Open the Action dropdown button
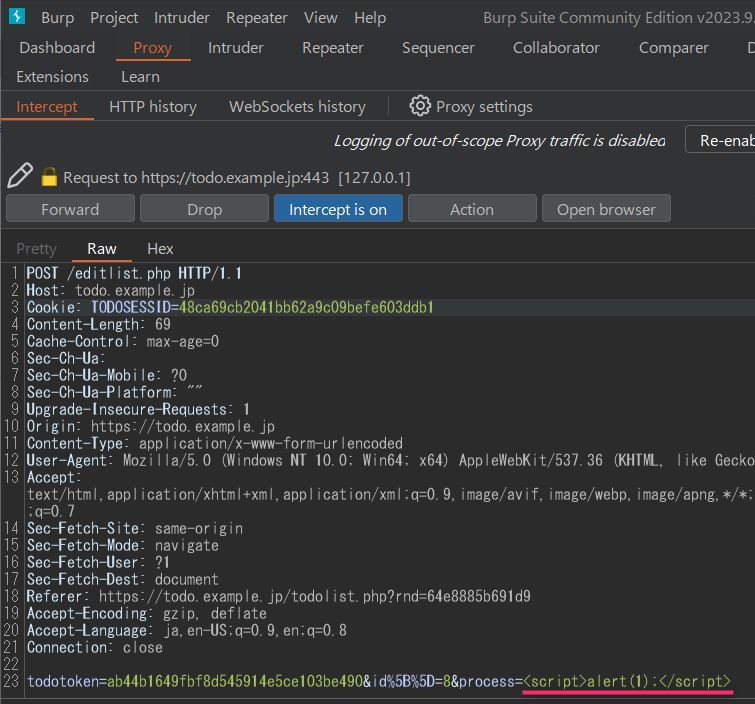This screenshot has width=755, height=704. (472, 209)
